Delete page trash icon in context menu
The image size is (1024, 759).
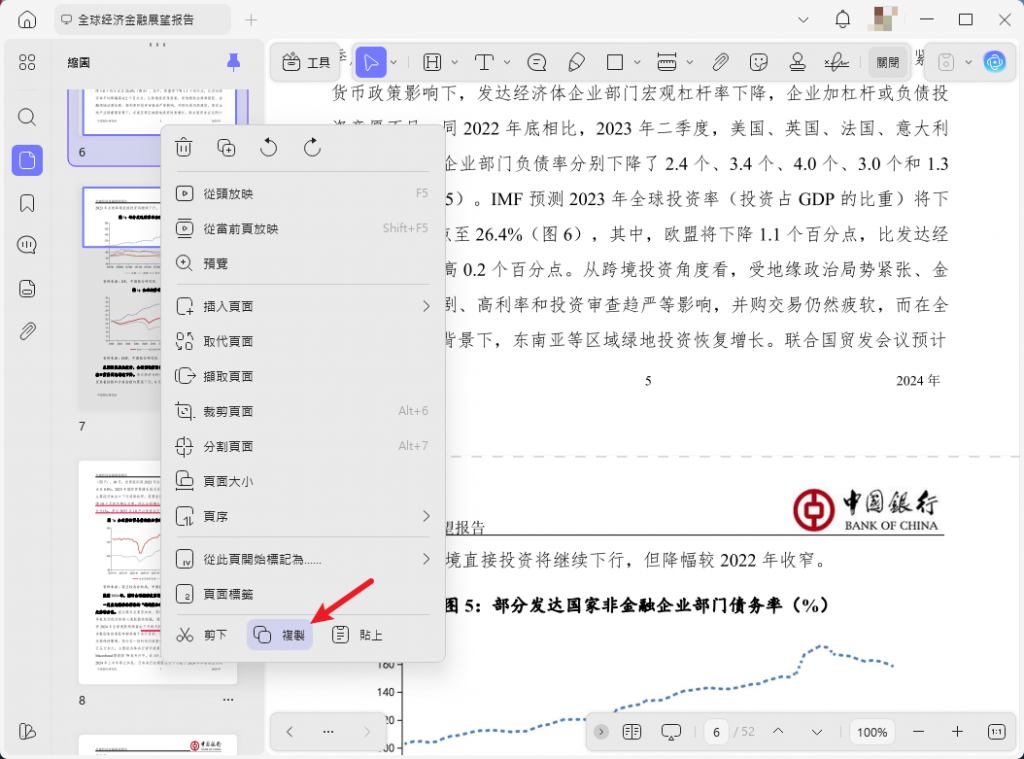[x=184, y=148]
